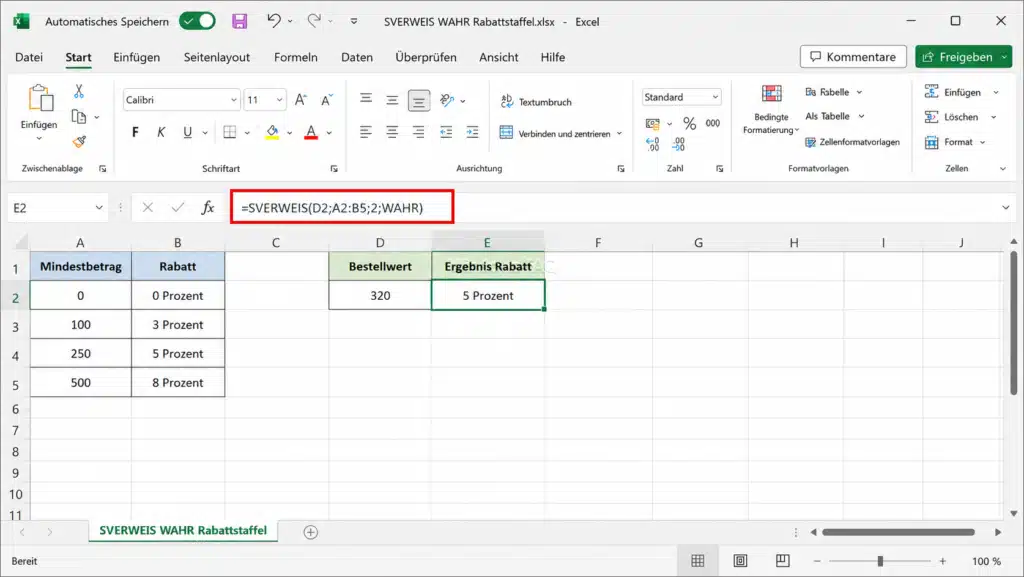Click Löschen cells button

coord(953,117)
